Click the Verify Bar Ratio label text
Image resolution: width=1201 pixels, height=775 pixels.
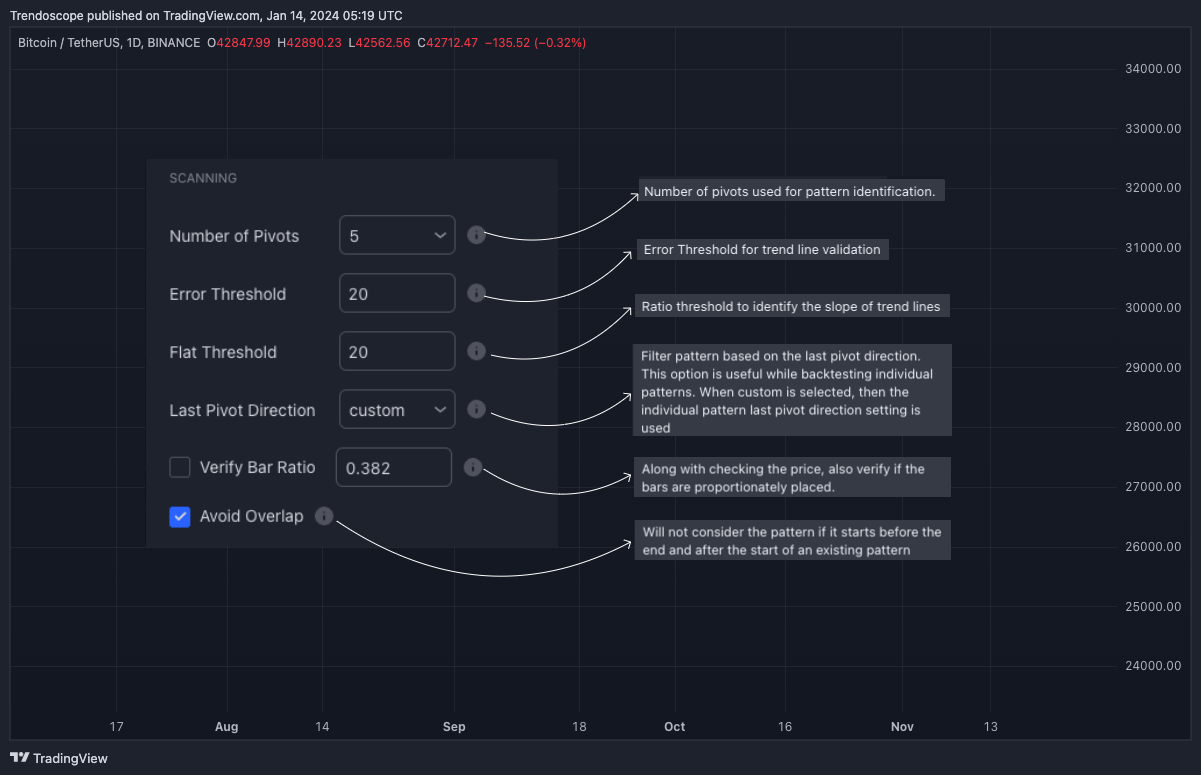(x=258, y=467)
